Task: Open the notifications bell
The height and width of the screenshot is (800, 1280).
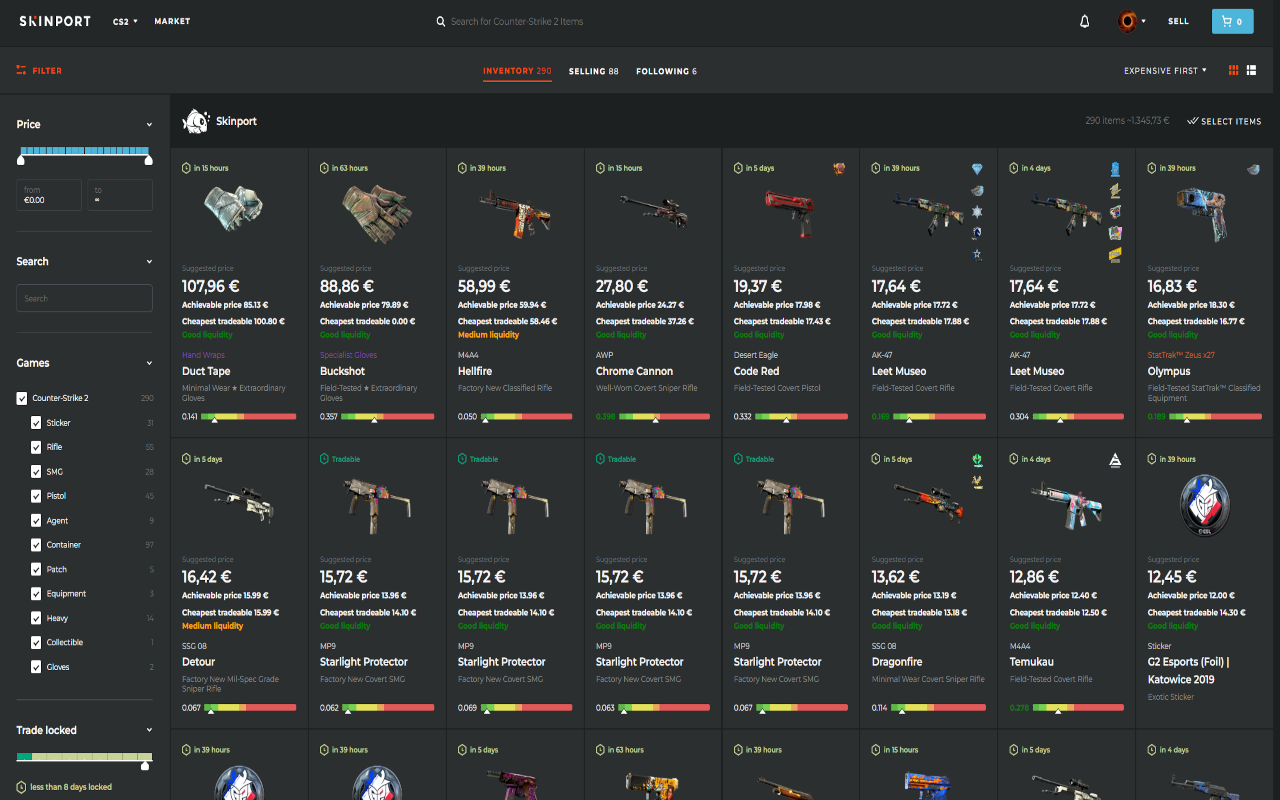Action: coord(1085,21)
